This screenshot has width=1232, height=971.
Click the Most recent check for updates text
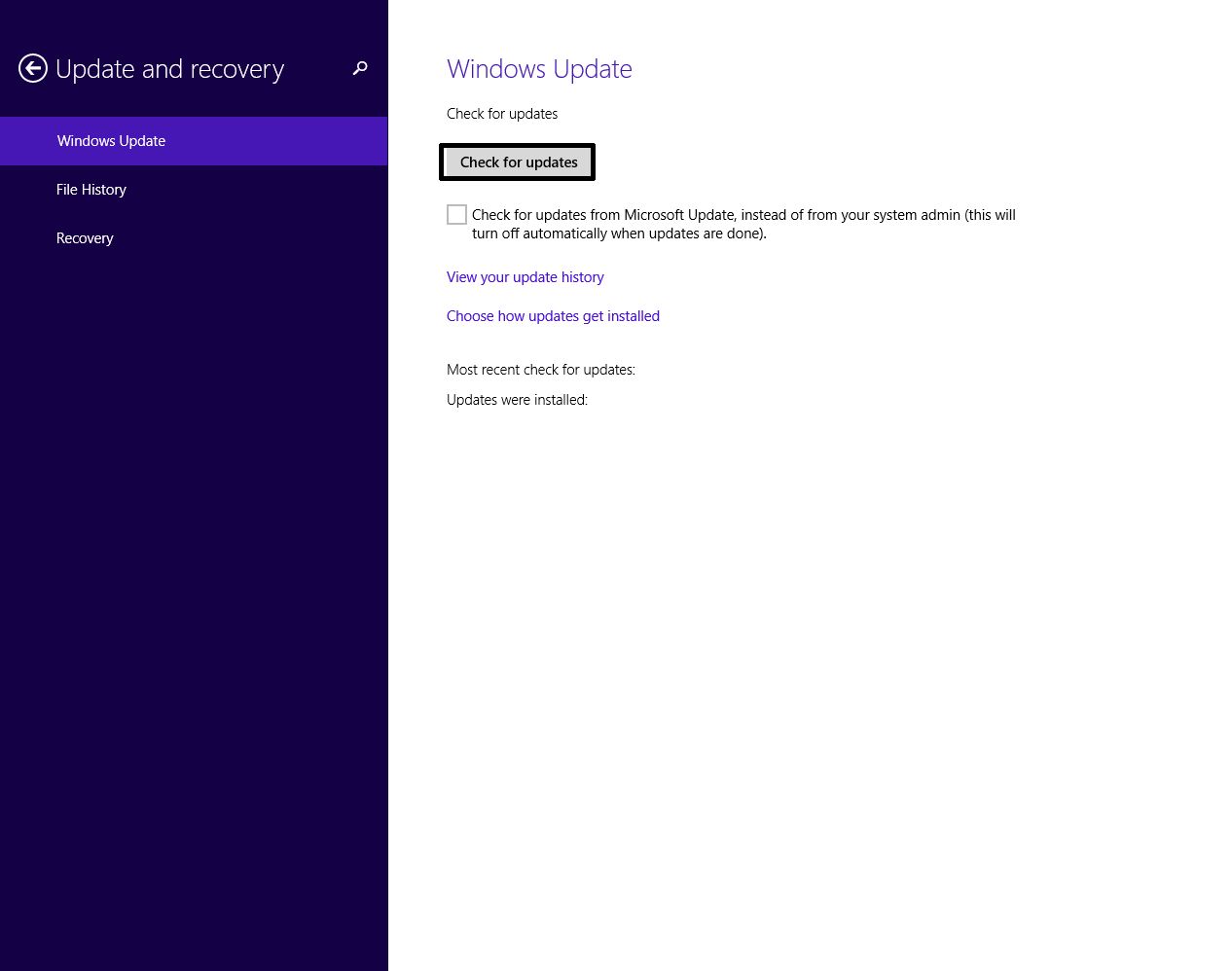coord(541,370)
